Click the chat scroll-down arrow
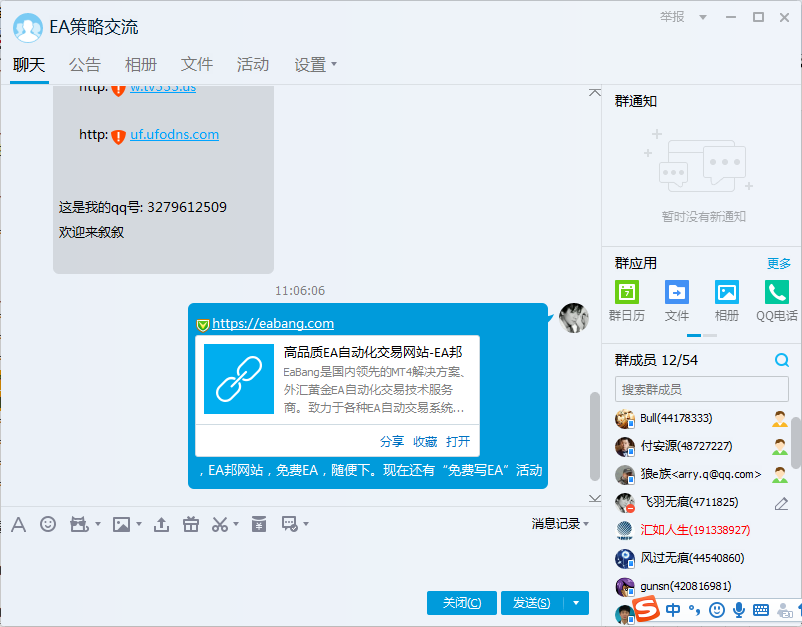 point(594,498)
